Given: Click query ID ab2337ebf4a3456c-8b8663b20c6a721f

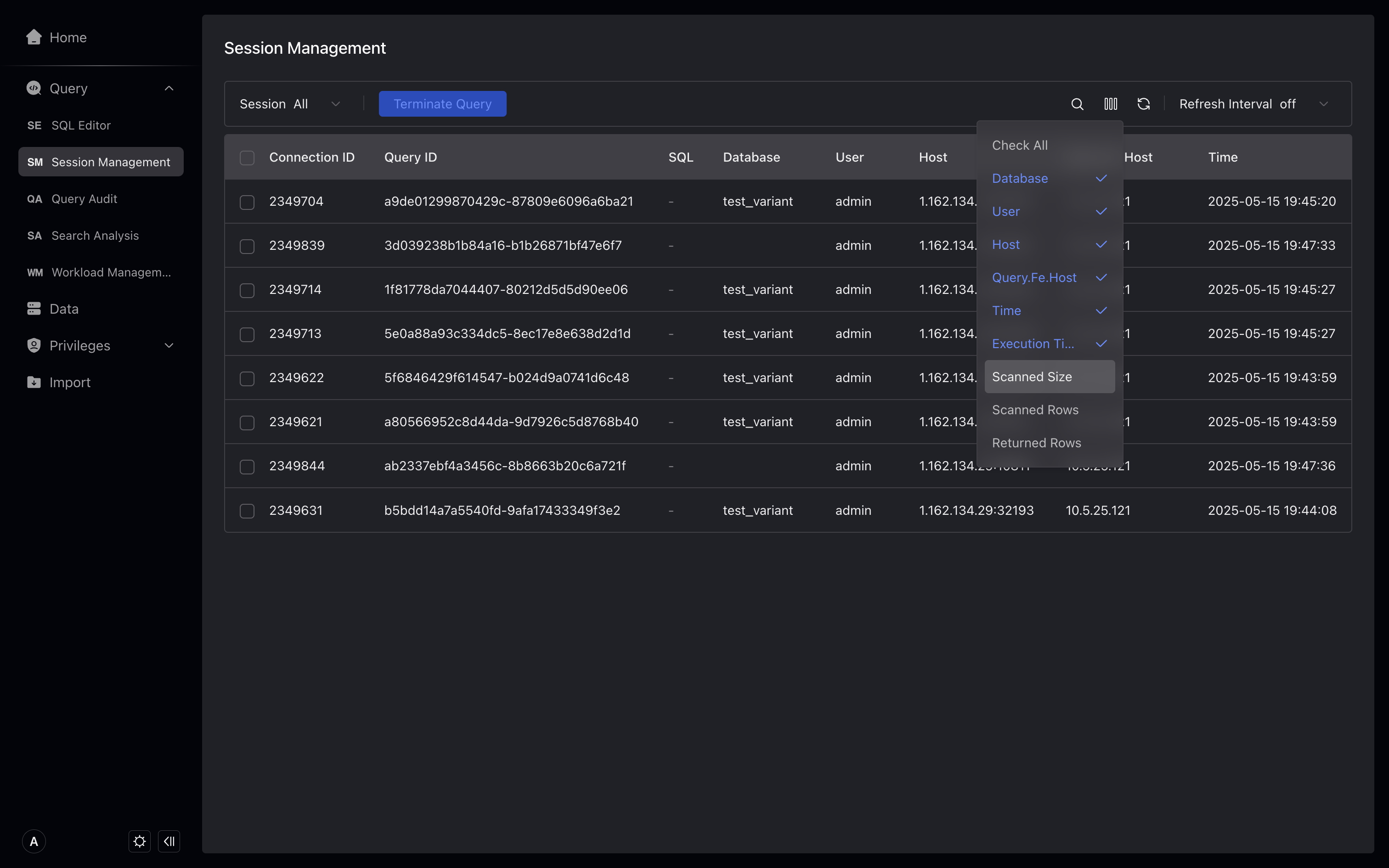Looking at the screenshot, I should tap(504, 466).
